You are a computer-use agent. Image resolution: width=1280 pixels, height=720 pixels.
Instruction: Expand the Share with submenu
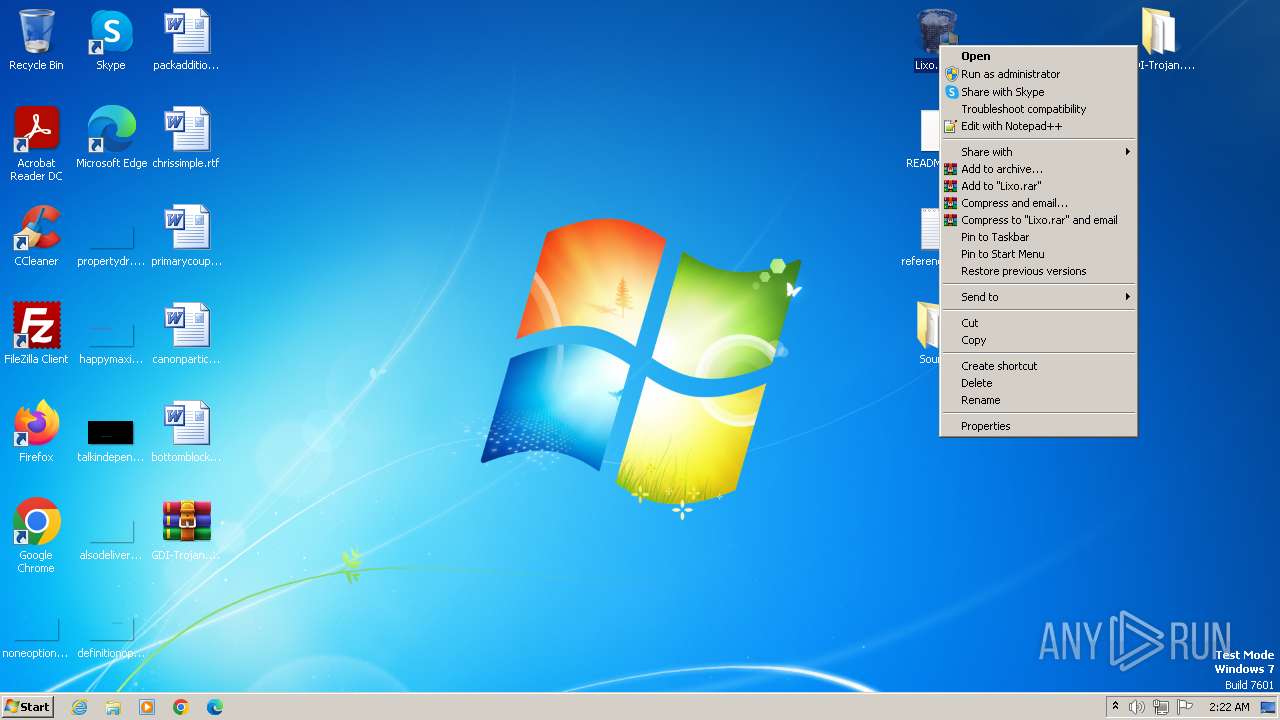click(x=1038, y=152)
